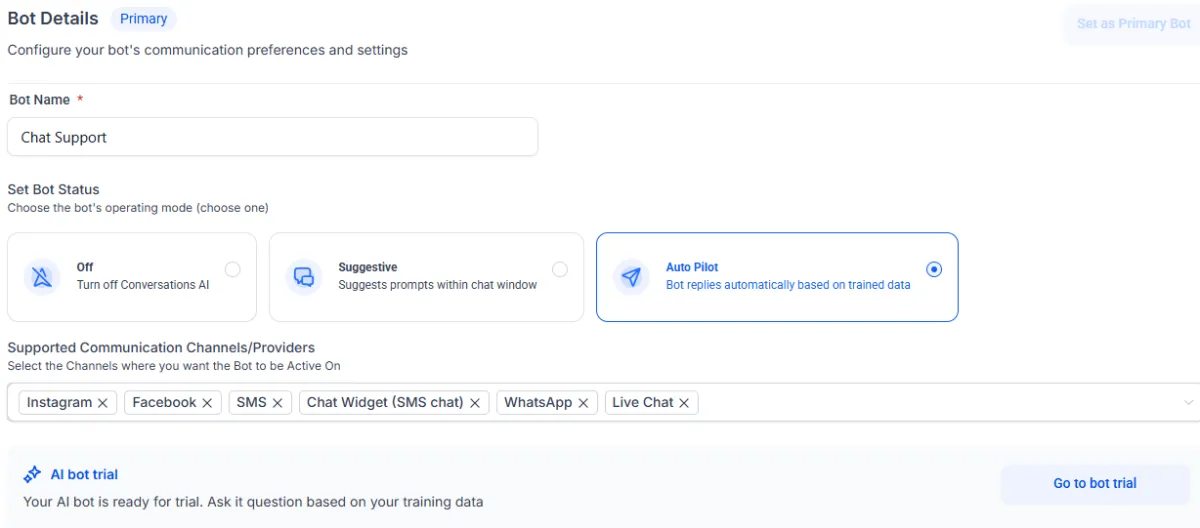This screenshot has height=528, width=1200.
Task: Remove the Instagram channel tag
Action: pyautogui.click(x=103, y=403)
